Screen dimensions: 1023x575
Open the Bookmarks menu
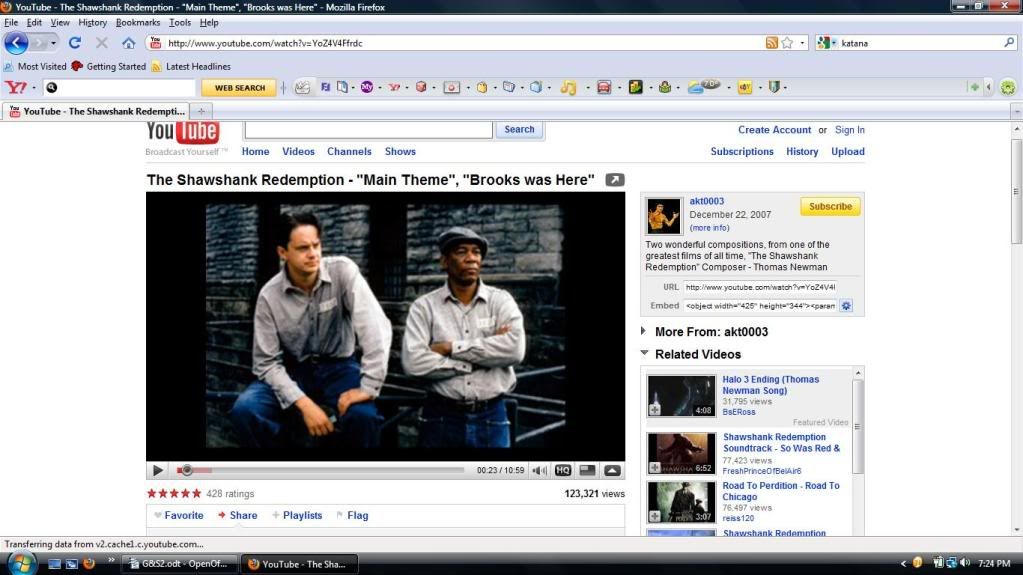[x=138, y=22]
